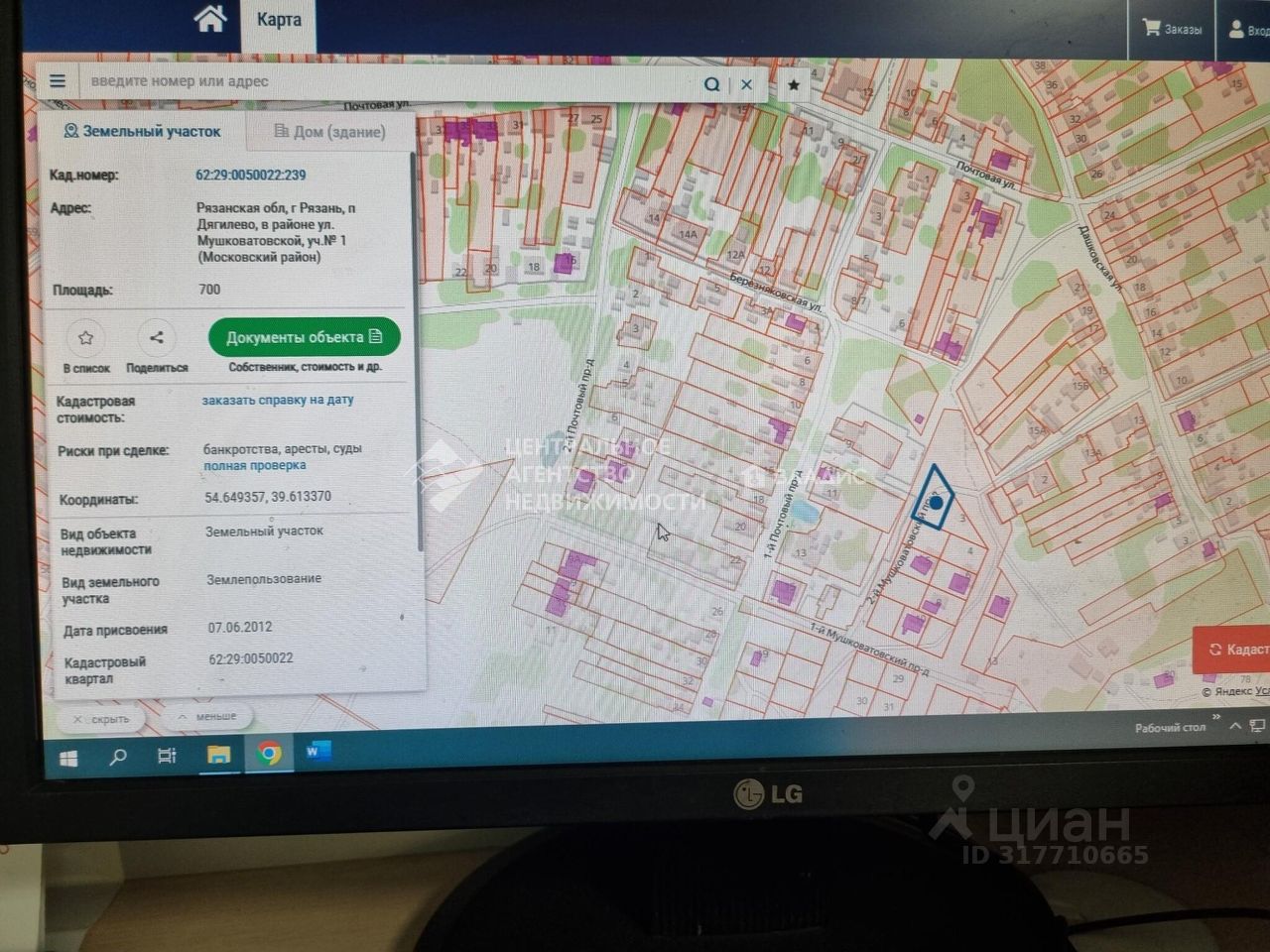Screen dimensions: 1270x952
Task: Open Word from the taskbar
Action: [x=317, y=752]
